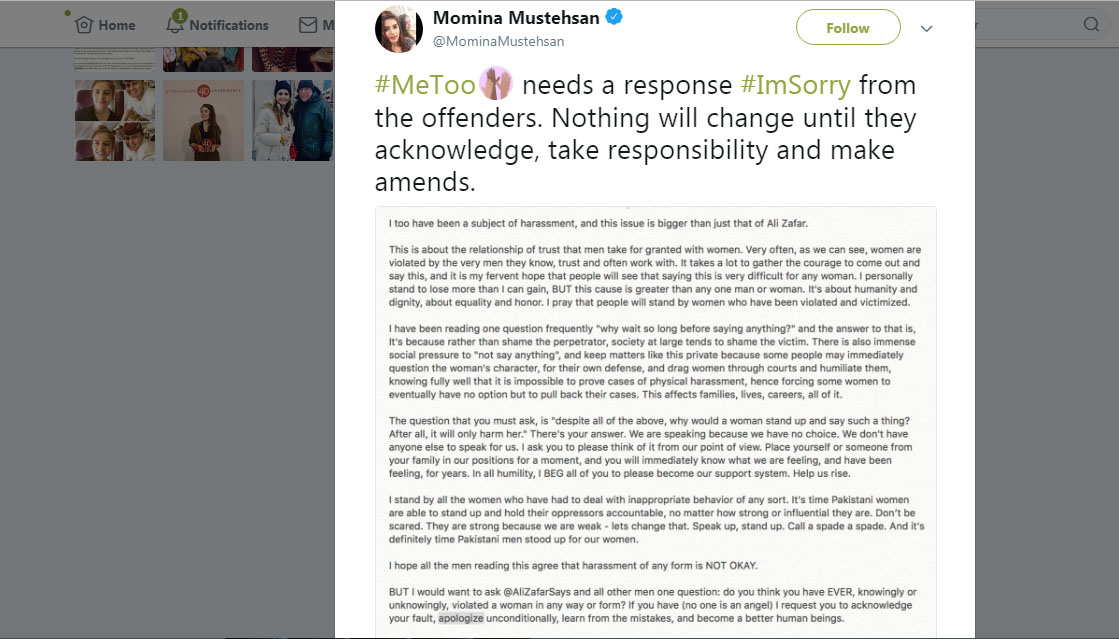This screenshot has width=1119, height=639.
Task: Open the attached statement image
Action: [x=655, y=420]
